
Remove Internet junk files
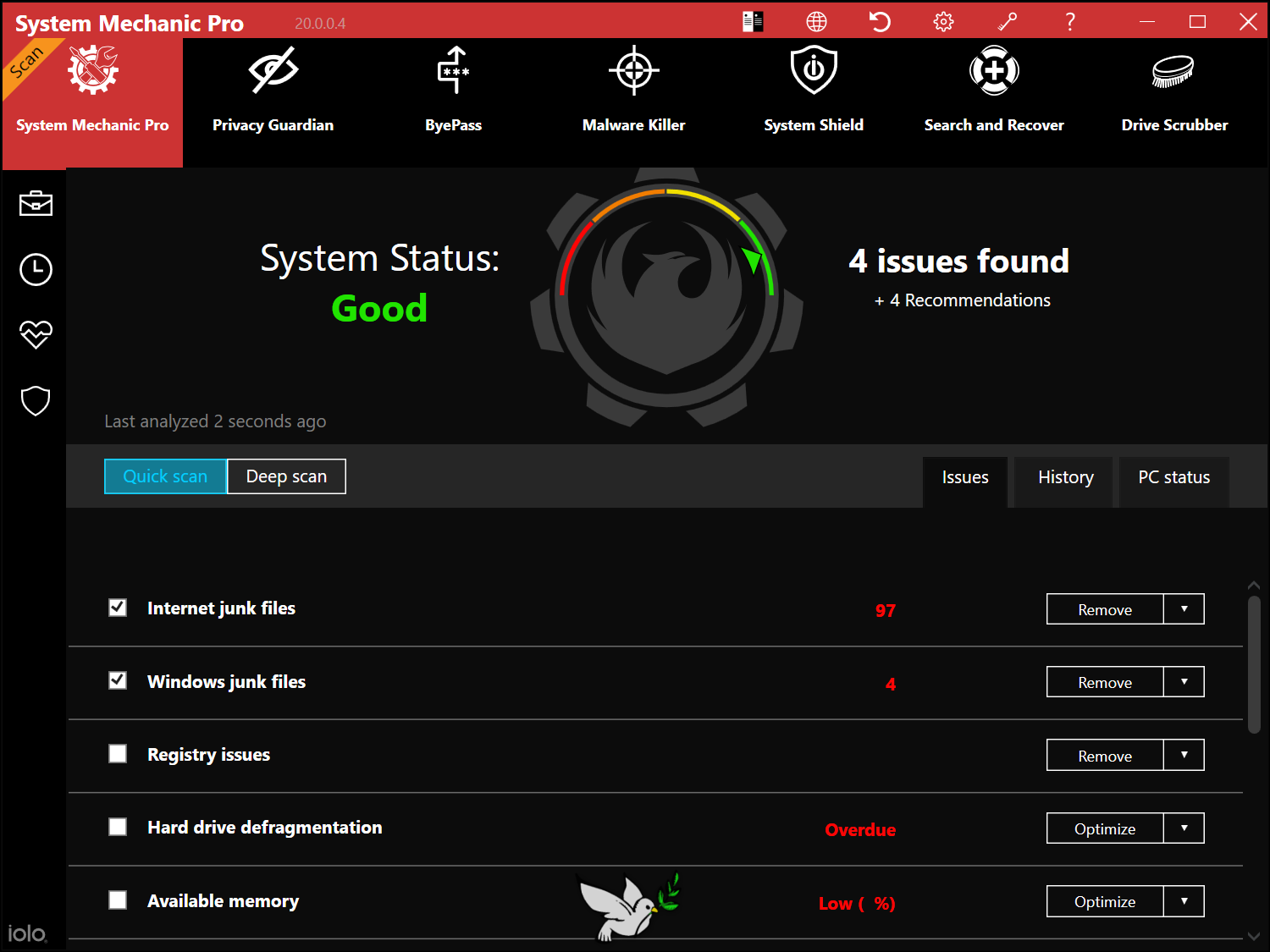tap(1105, 609)
